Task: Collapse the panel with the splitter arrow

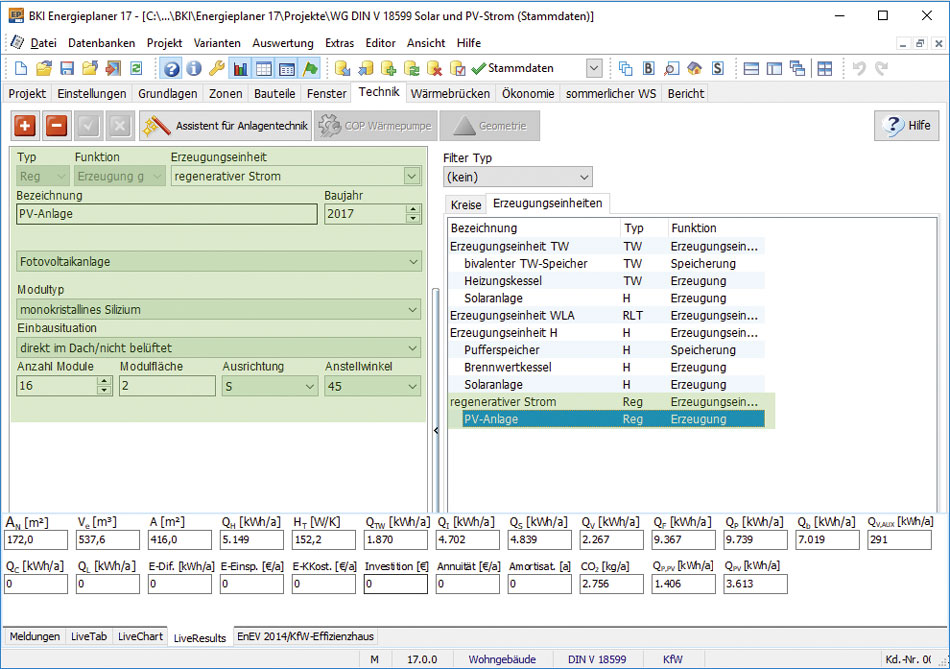Action: click(436, 430)
